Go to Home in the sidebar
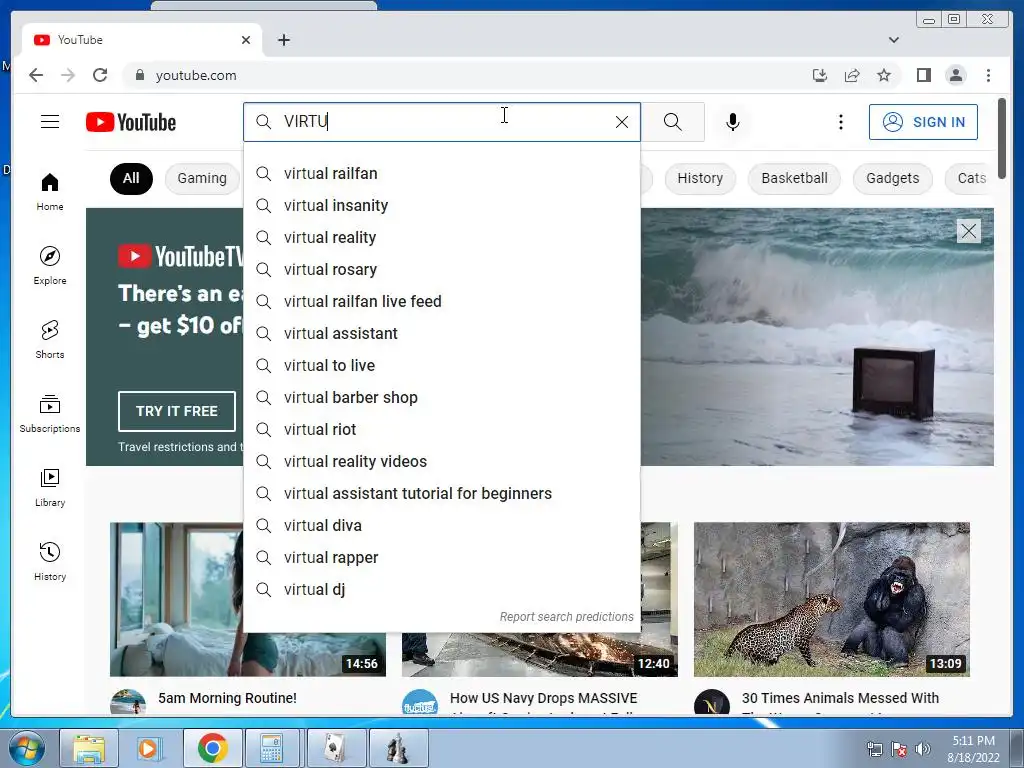1024x768 pixels. click(50, 192)
